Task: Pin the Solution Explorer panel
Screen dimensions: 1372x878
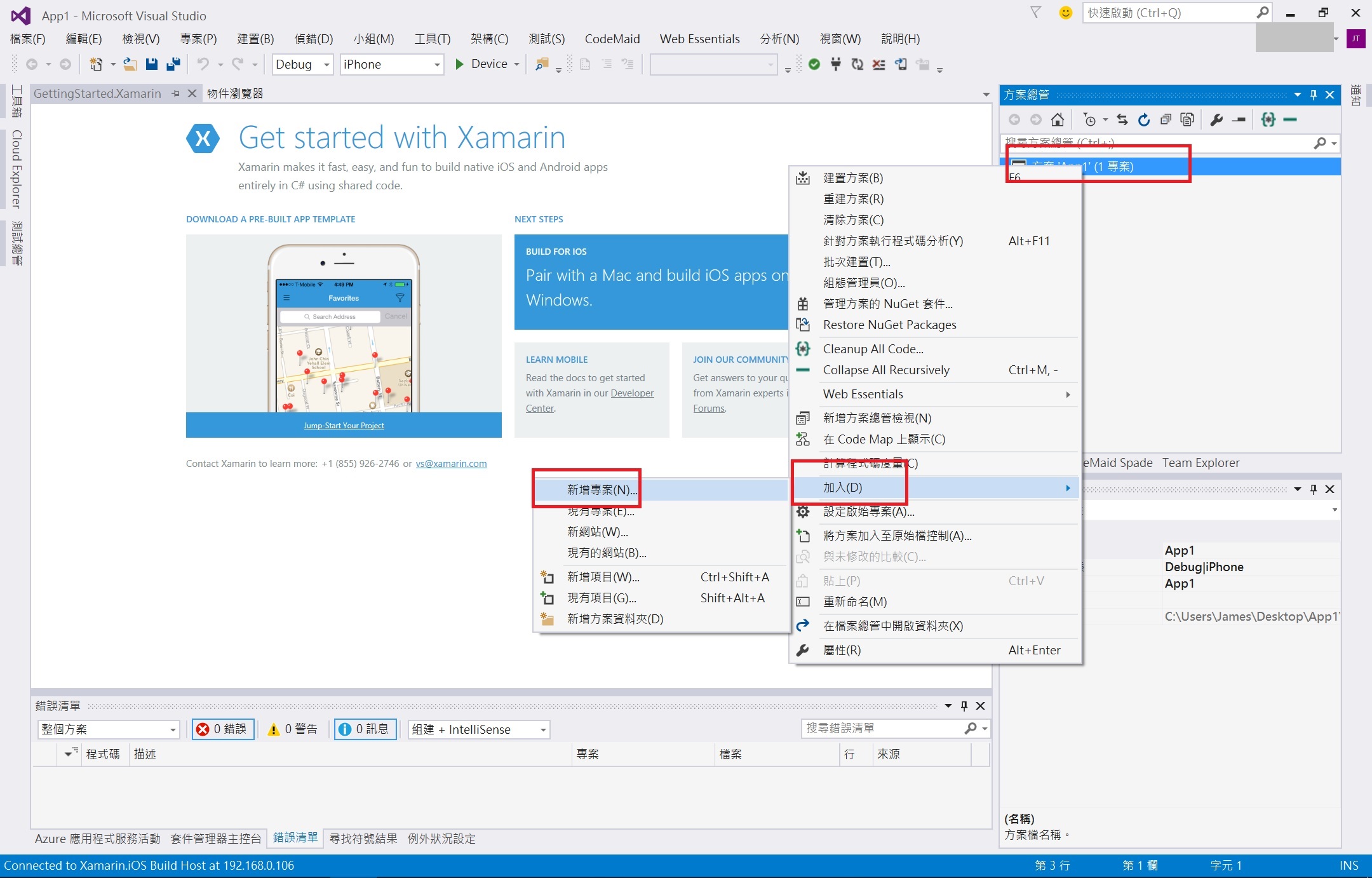Action: tap(1314, 95)
